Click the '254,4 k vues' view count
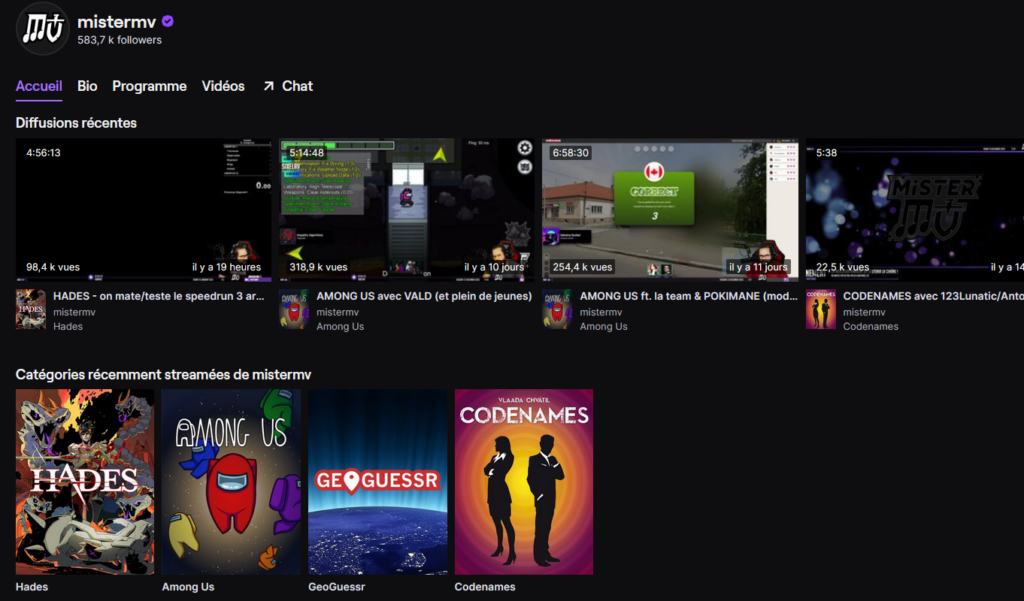This screenshot has height=601, width=1024. coord(583,267)
